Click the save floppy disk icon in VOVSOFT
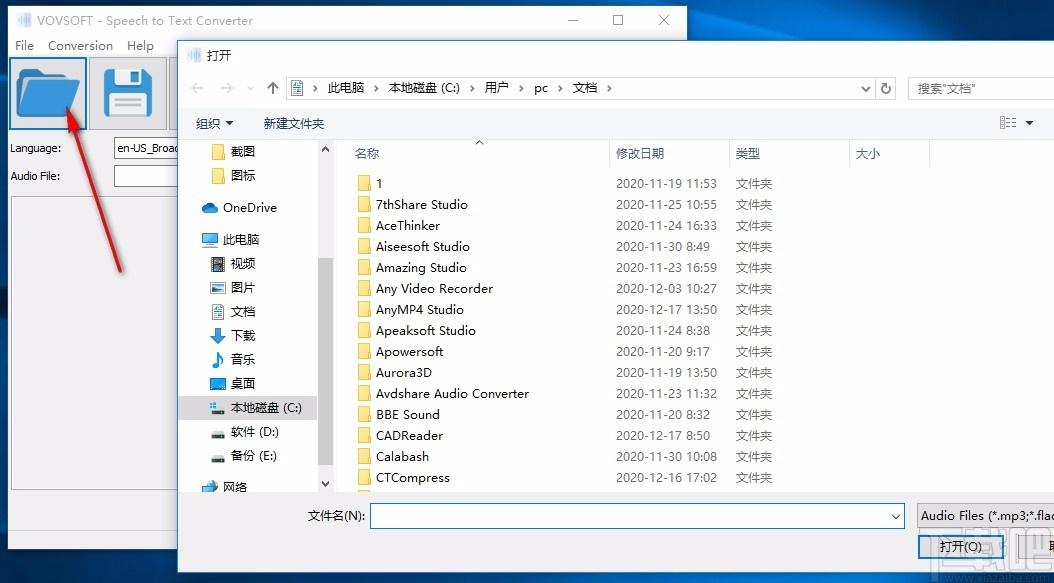1054x583 pixels. pos(128,93)
